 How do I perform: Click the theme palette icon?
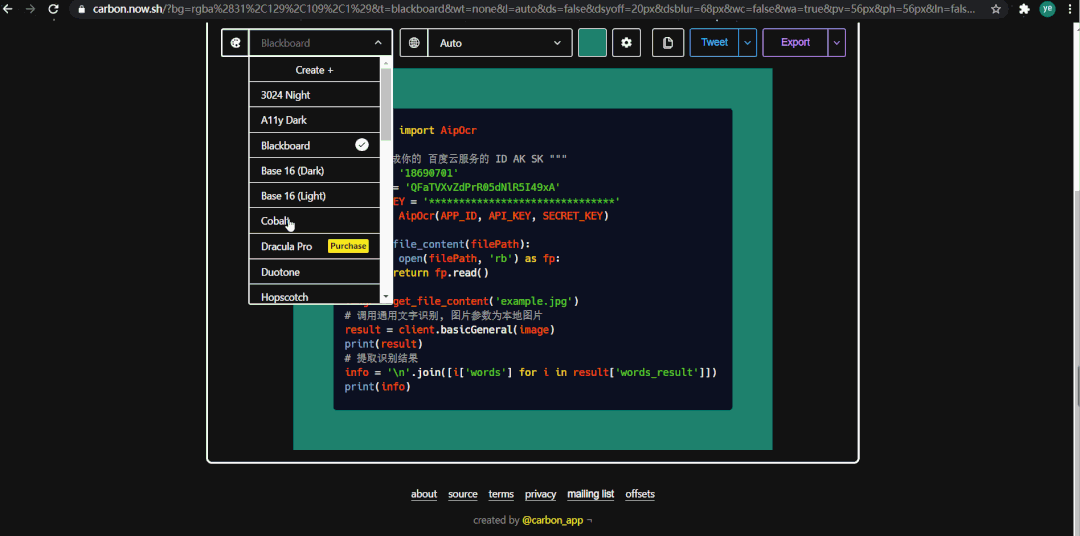pos(235,43)
